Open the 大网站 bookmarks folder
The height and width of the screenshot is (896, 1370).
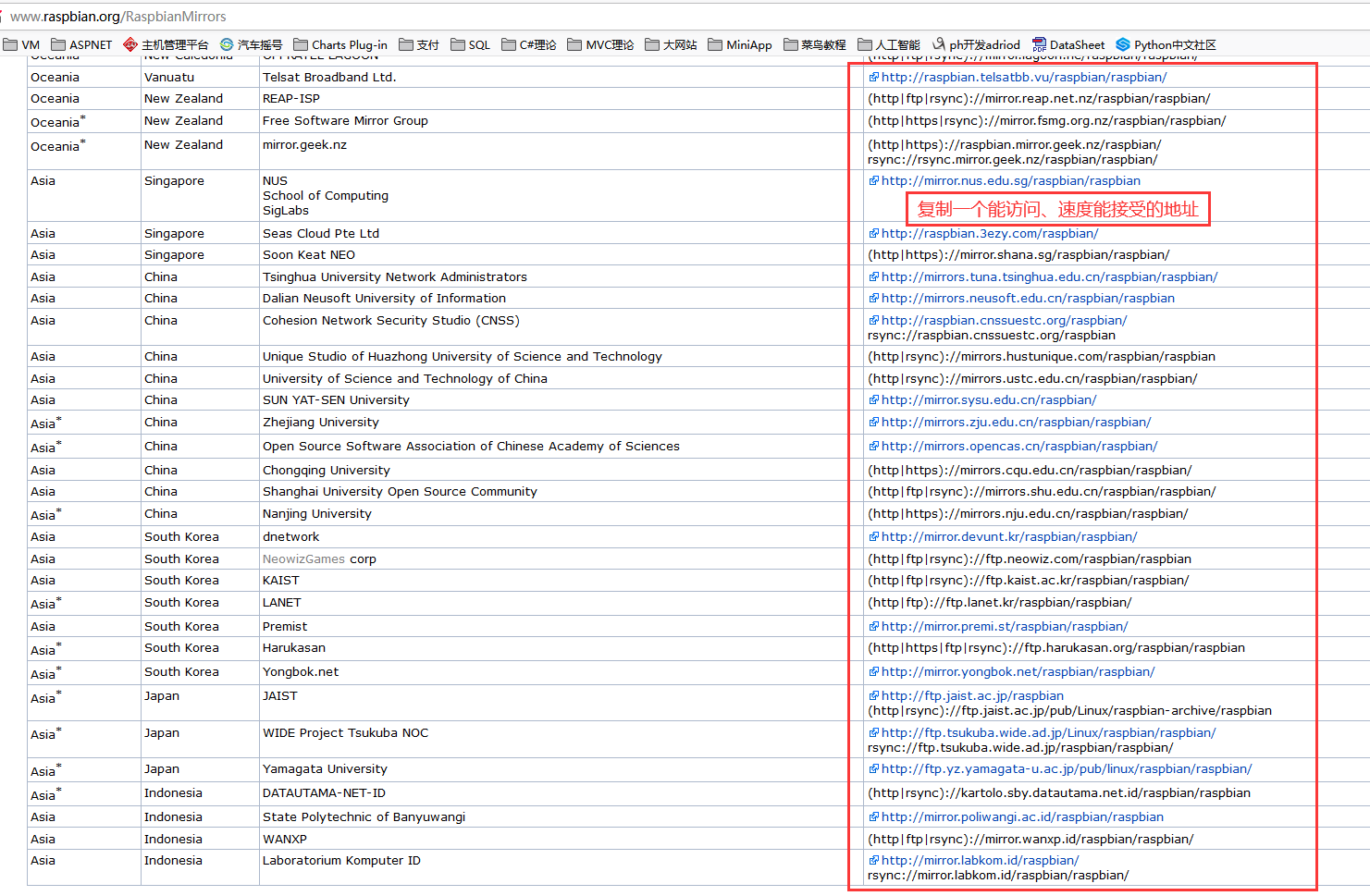672,44
